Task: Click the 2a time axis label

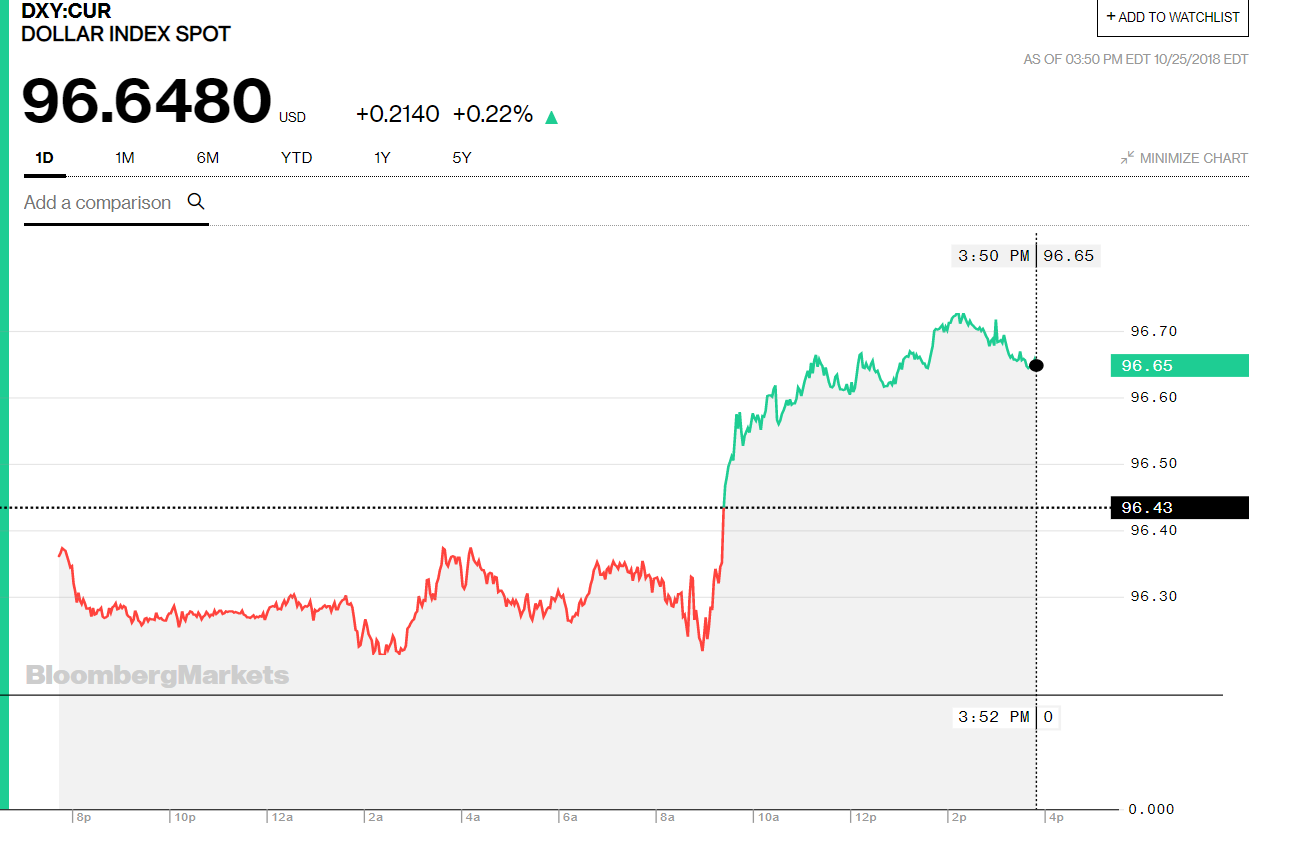Action: pos(375,817)
